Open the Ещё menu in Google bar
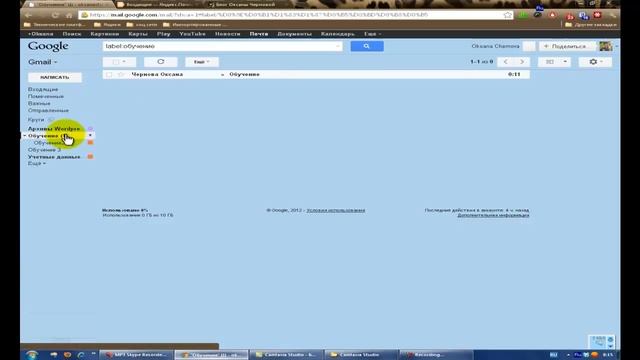This screenshot has width=640, height=360. 372,34
